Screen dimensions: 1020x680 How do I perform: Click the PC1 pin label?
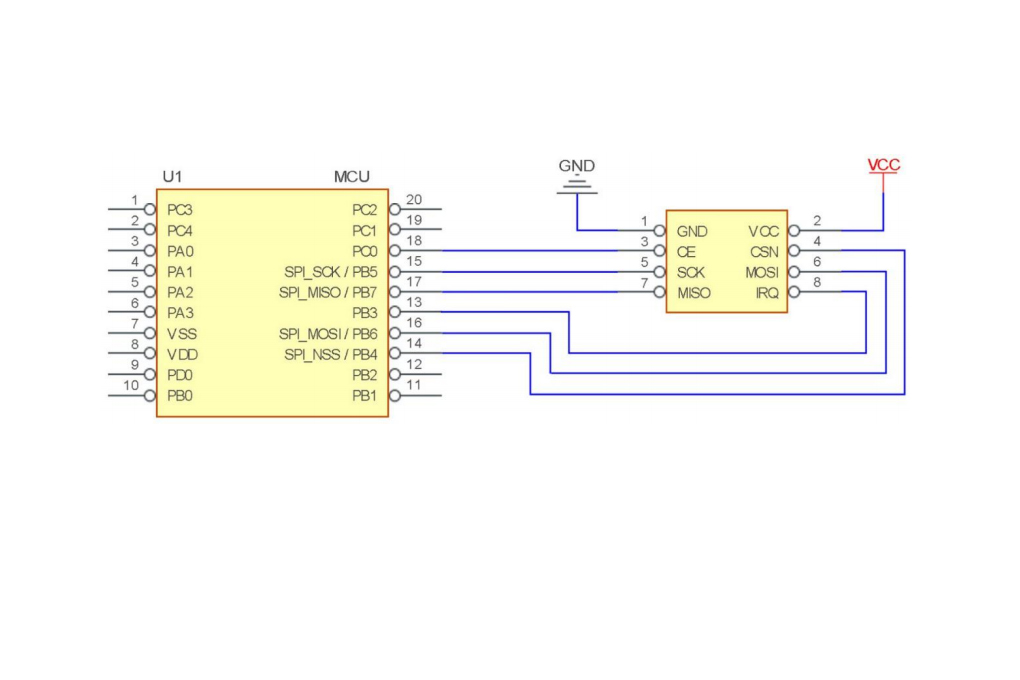click(364, 231)
